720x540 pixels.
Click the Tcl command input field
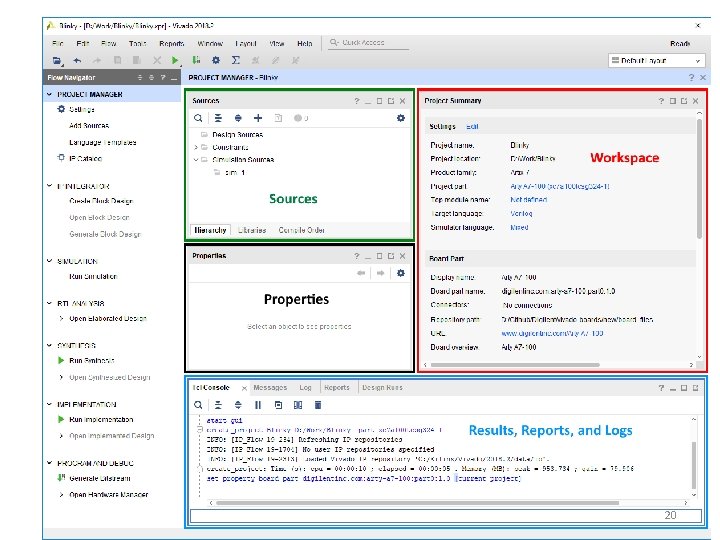445,515
